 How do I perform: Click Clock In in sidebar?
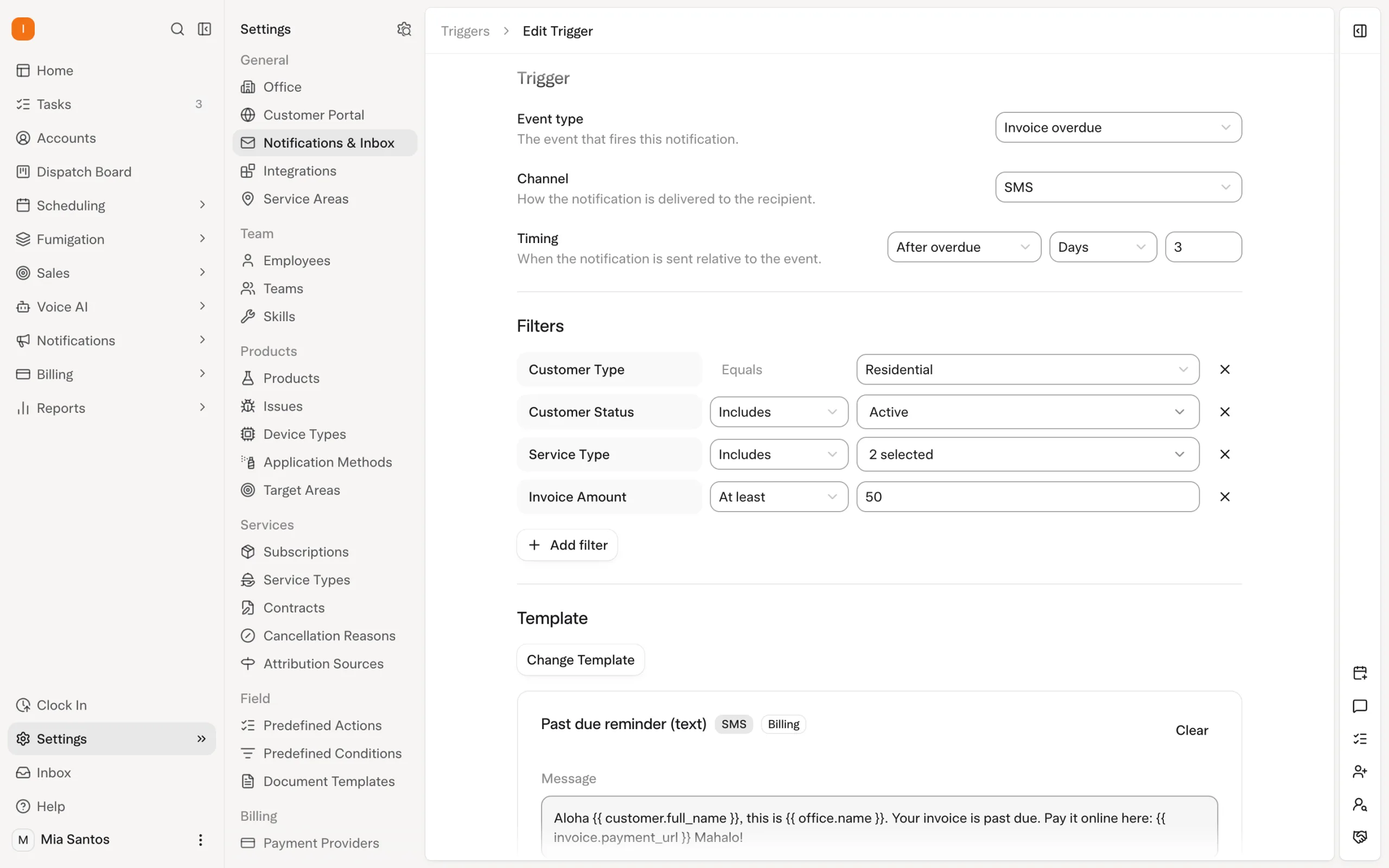pos(111,705)
